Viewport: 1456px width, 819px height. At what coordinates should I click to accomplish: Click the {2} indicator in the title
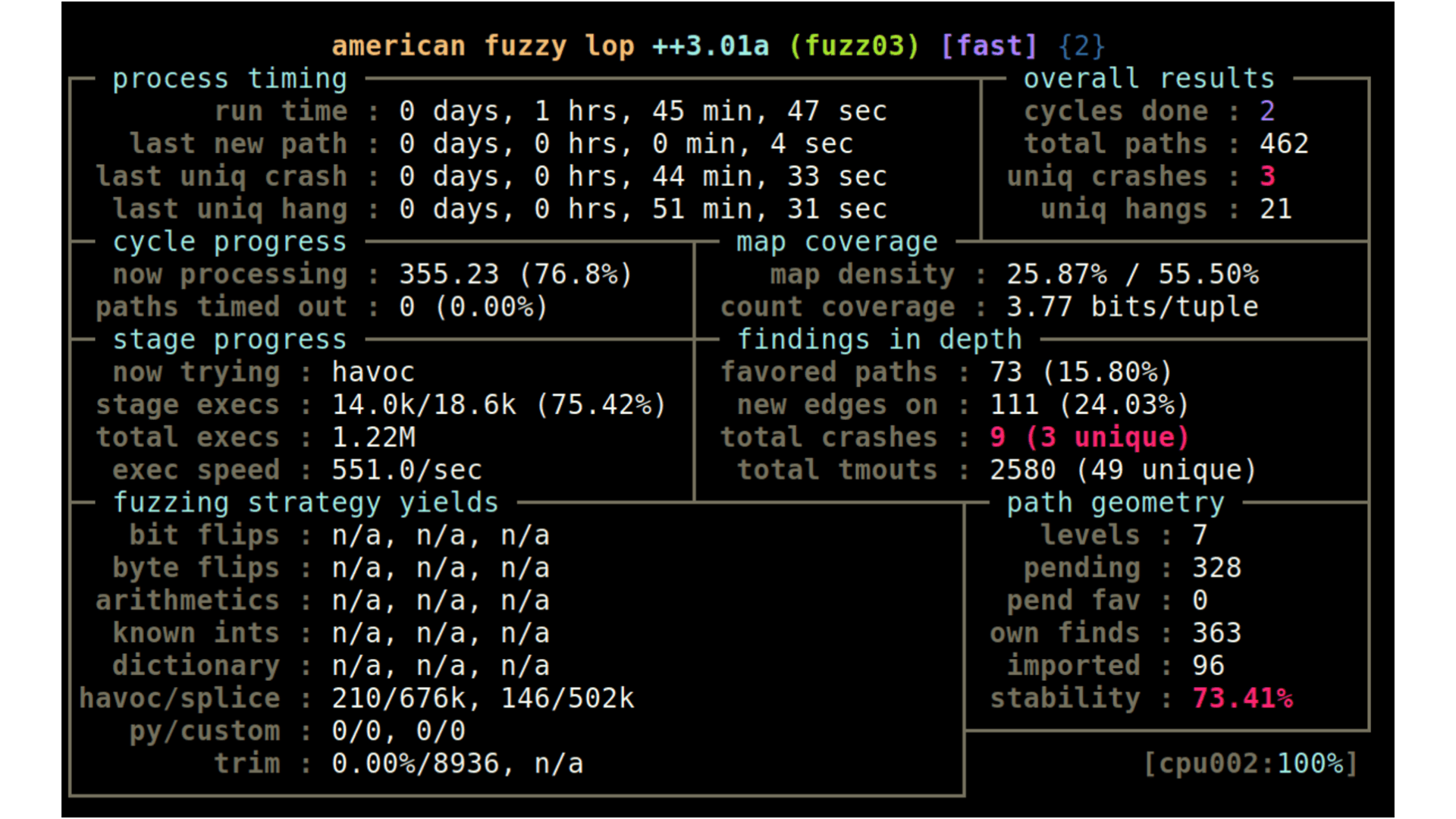click(1081, 46)
